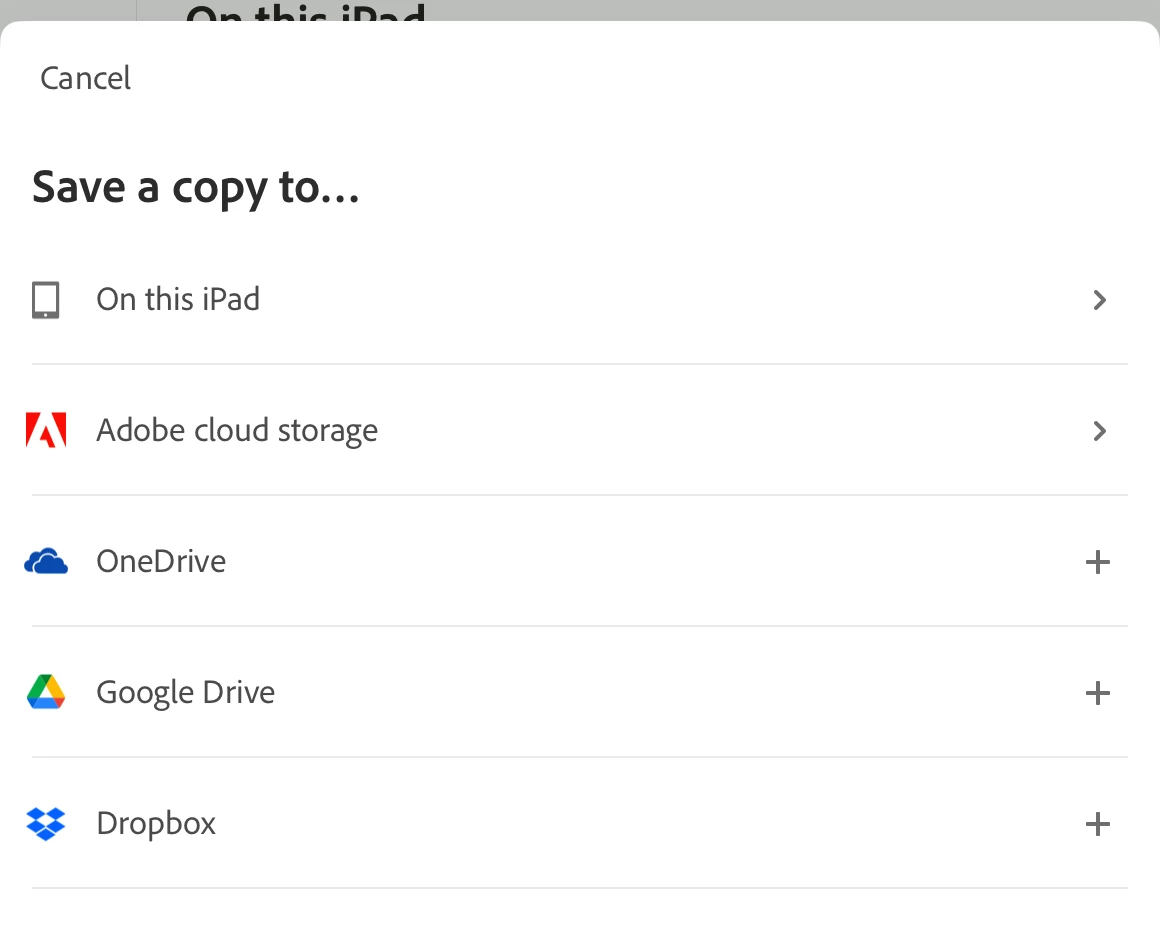
Task: Tap the Google Drive triangle icon
Action: click(46, 692)
